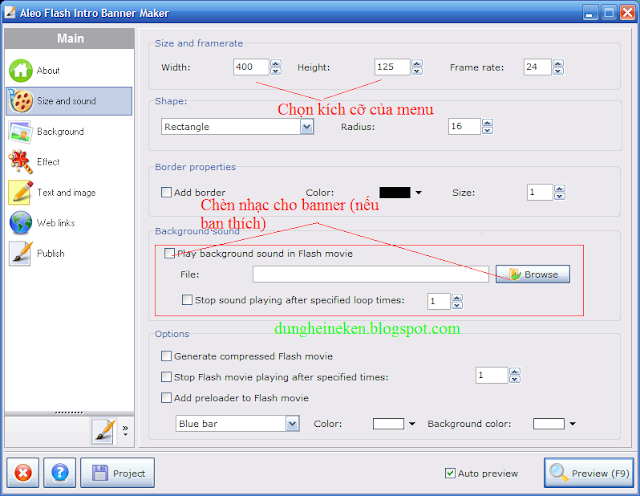Screen dimensions: 640x496
Task: Tick Stop Flash movie playing after specified times
Action: click(166, 377)
